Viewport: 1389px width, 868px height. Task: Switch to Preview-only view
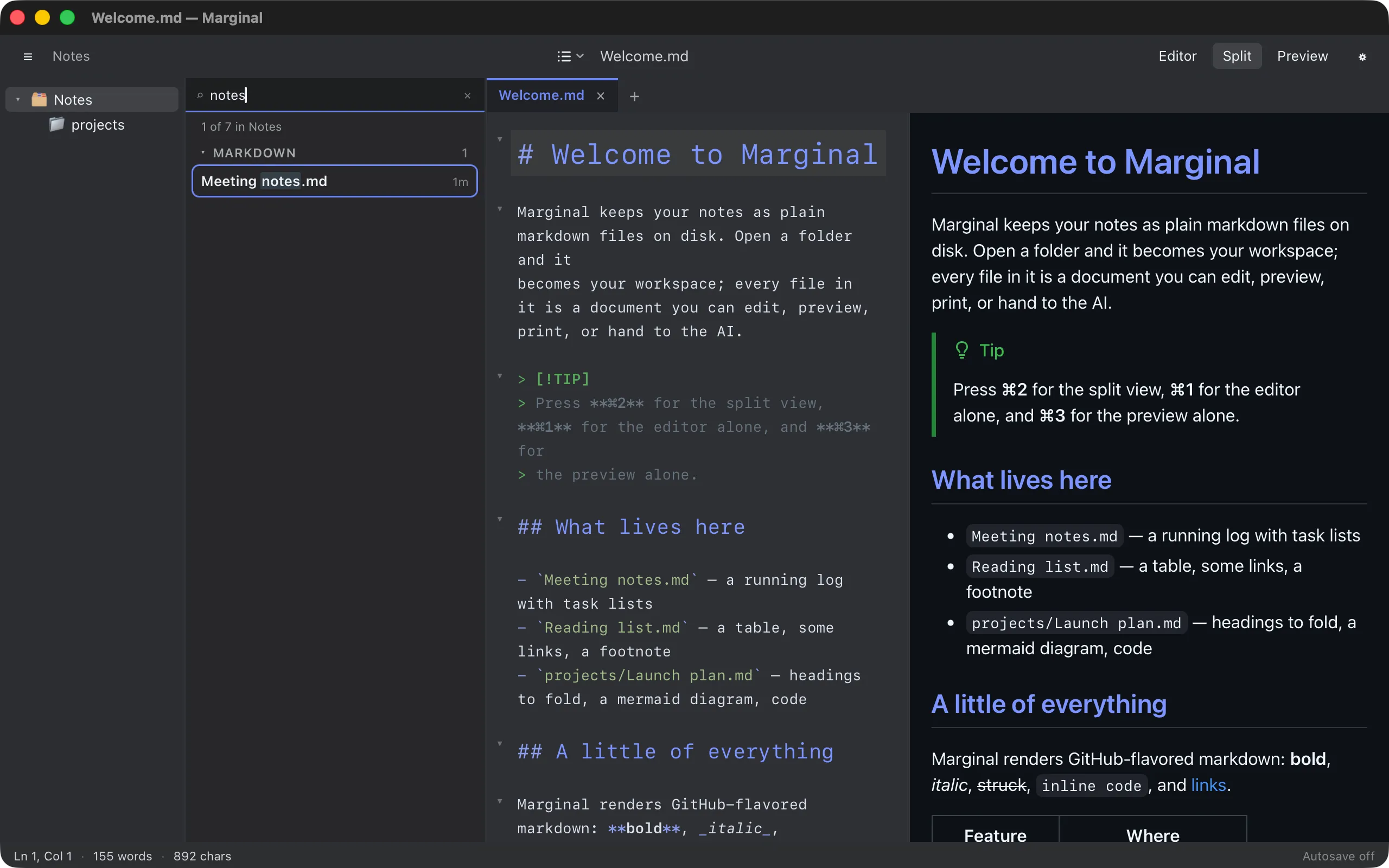click(1302, 56)
